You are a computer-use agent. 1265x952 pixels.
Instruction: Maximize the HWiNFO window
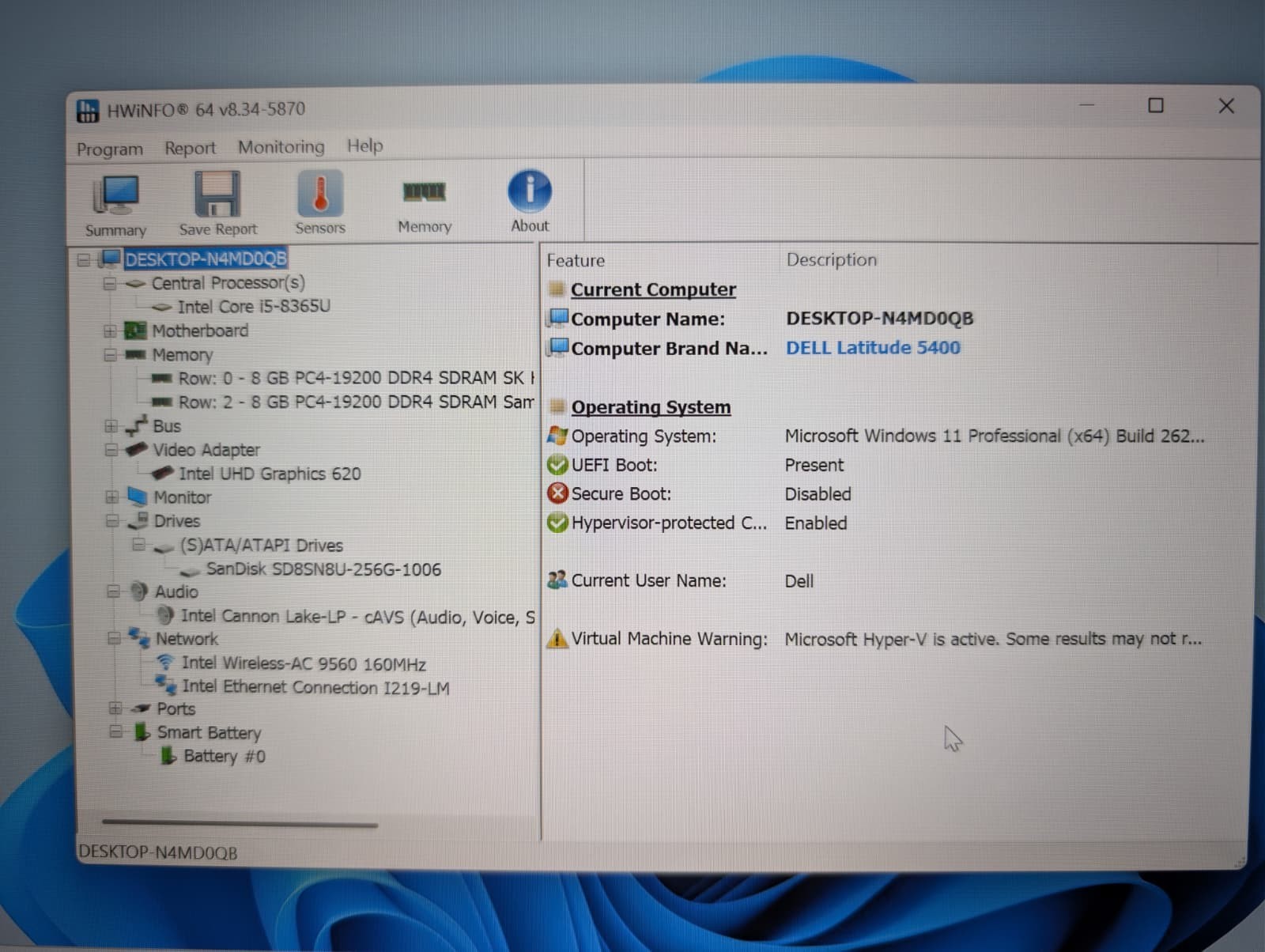click(1156, 105)
